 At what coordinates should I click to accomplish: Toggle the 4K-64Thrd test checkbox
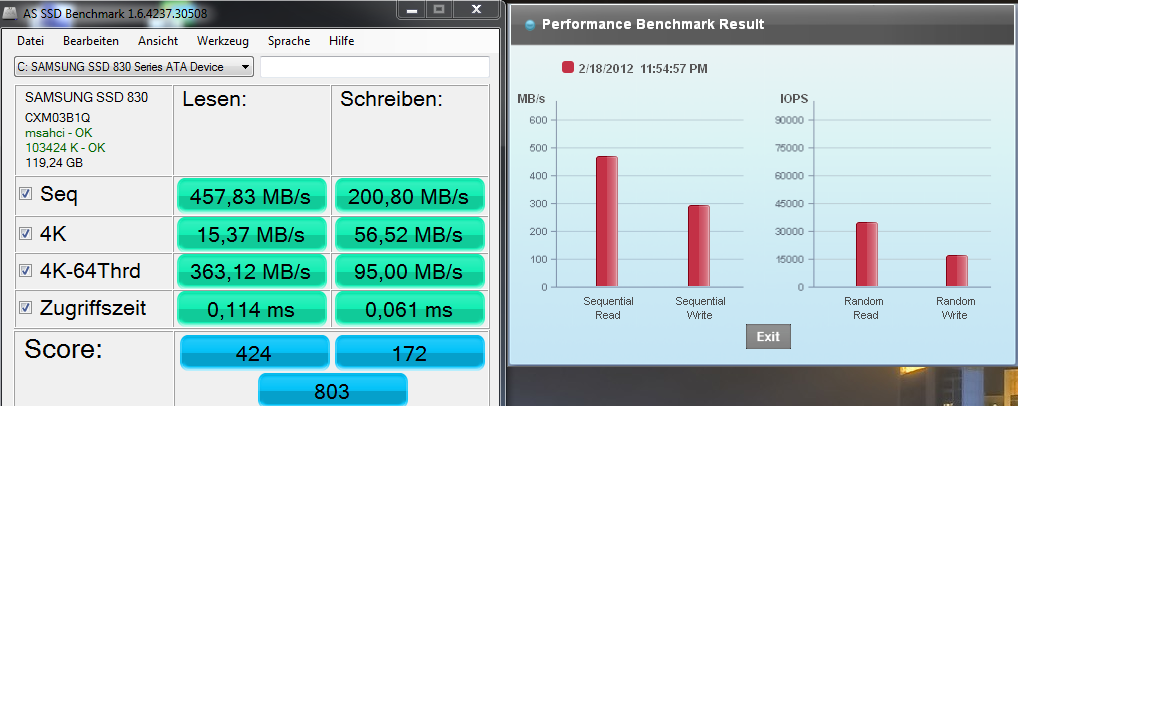(x=26, y=270)
